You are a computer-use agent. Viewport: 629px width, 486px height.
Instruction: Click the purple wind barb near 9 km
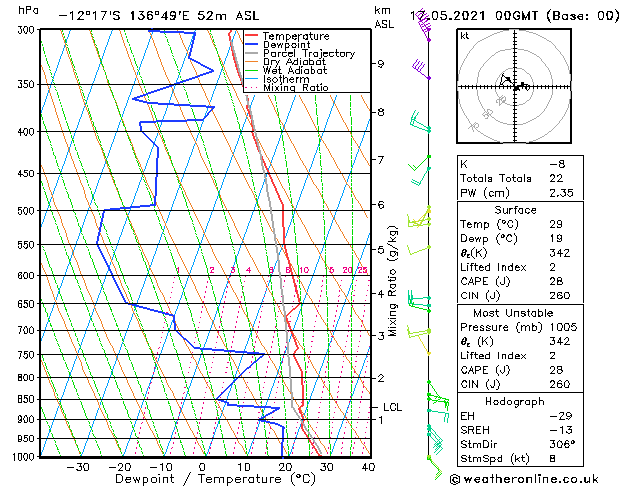421,69
